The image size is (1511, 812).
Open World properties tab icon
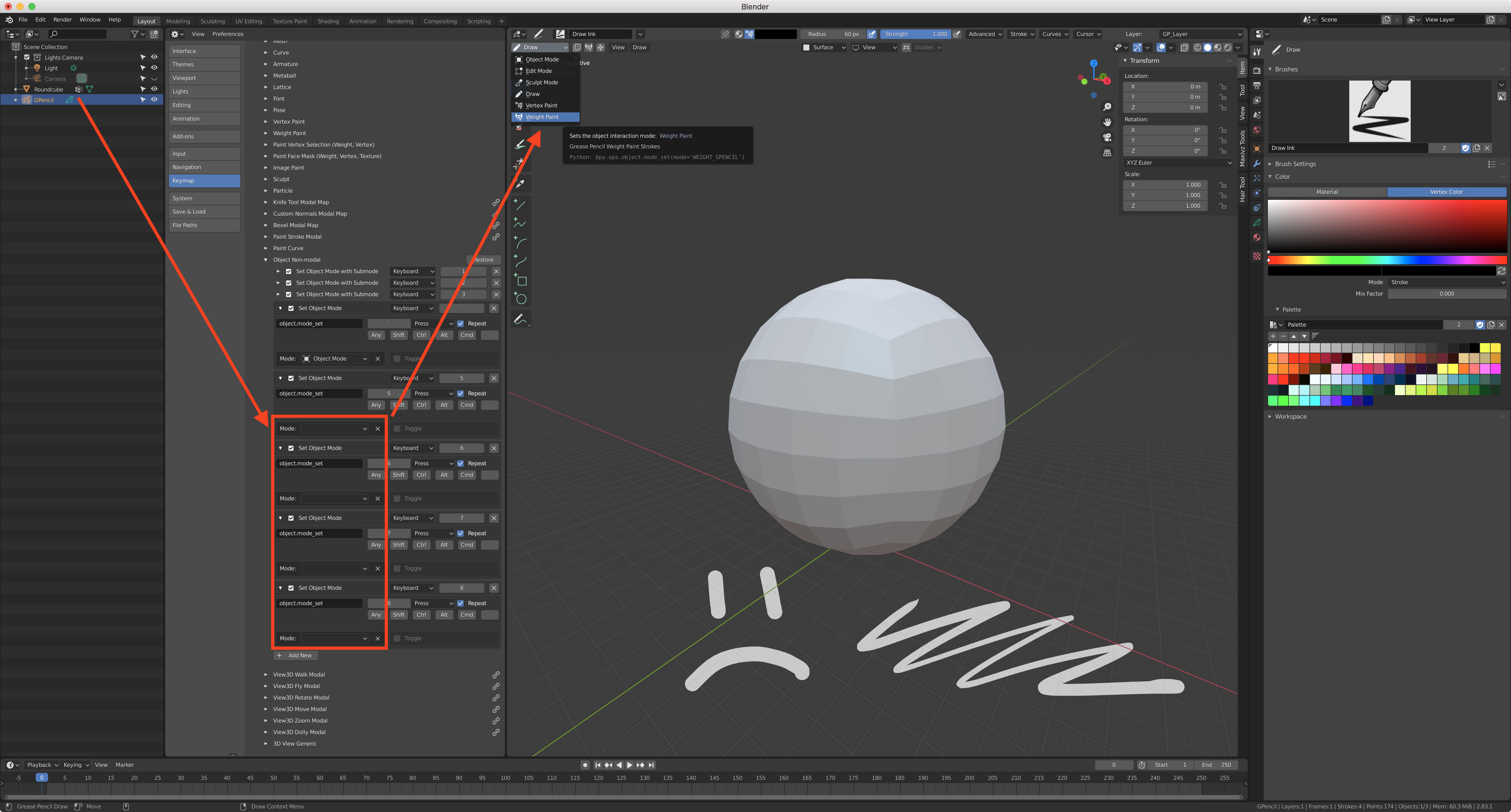[1256, 130]
